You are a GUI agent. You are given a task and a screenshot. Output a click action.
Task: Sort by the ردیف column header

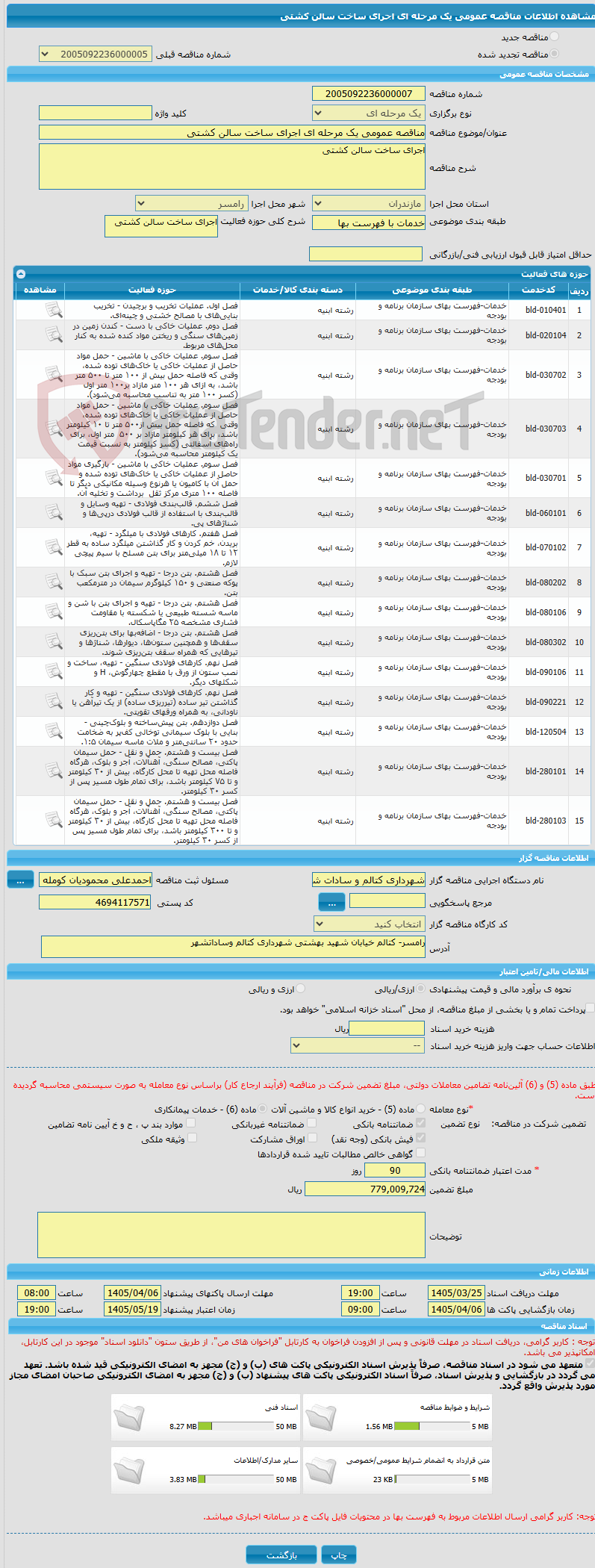(x=579, y=290)
